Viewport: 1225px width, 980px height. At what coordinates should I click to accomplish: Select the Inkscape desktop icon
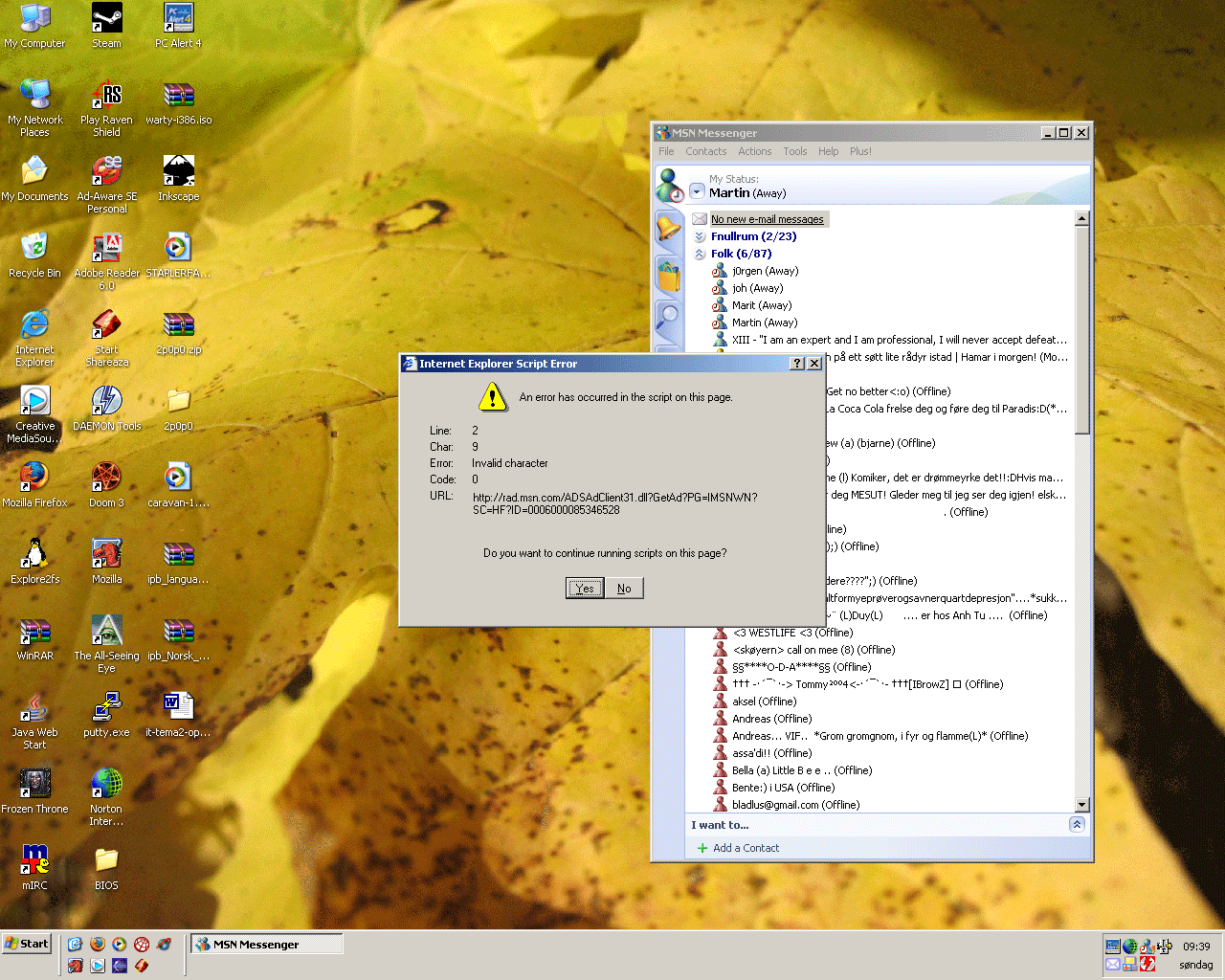178,179
